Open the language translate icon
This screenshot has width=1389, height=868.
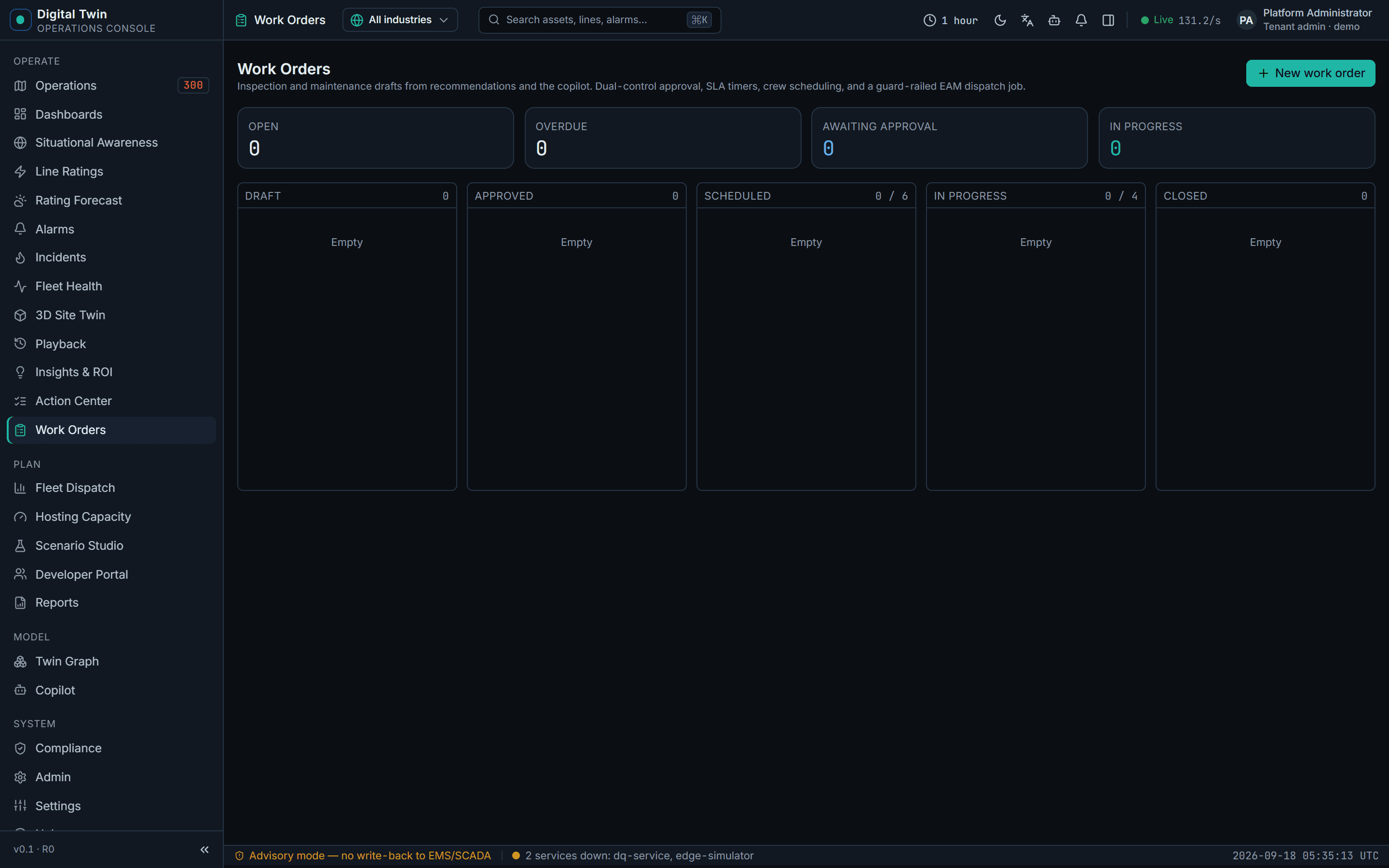click(x=1027, y=20)
